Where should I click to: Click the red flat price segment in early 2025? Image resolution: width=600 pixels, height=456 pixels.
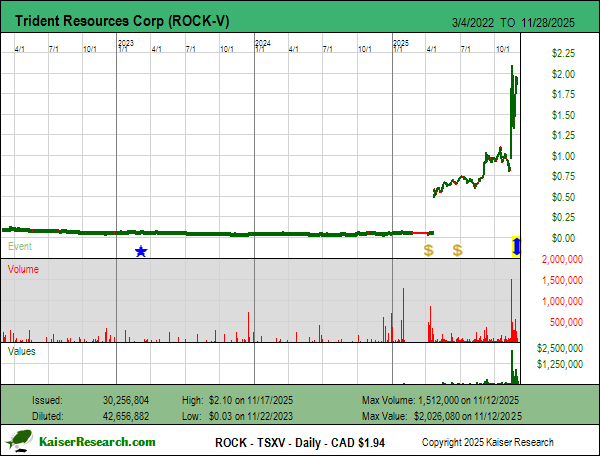pyautogui.click(x=420, y=233)
